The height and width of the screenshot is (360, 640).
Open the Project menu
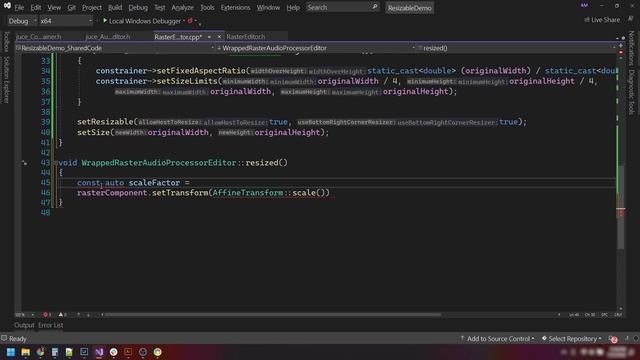[x=92, y=7]
